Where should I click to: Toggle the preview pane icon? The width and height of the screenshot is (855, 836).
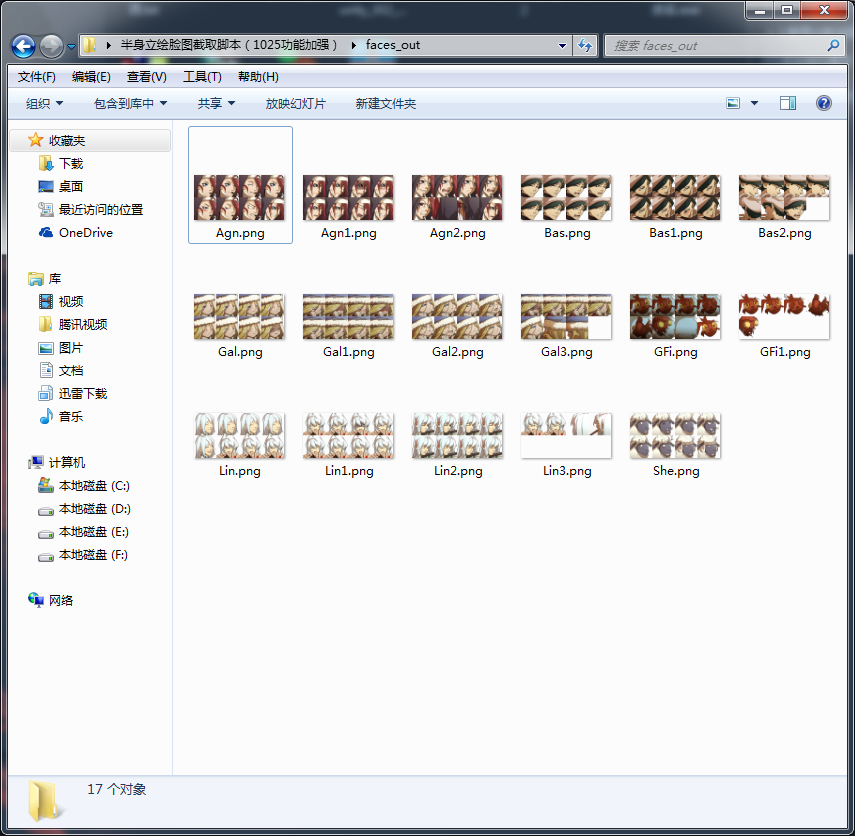point(787,103)
